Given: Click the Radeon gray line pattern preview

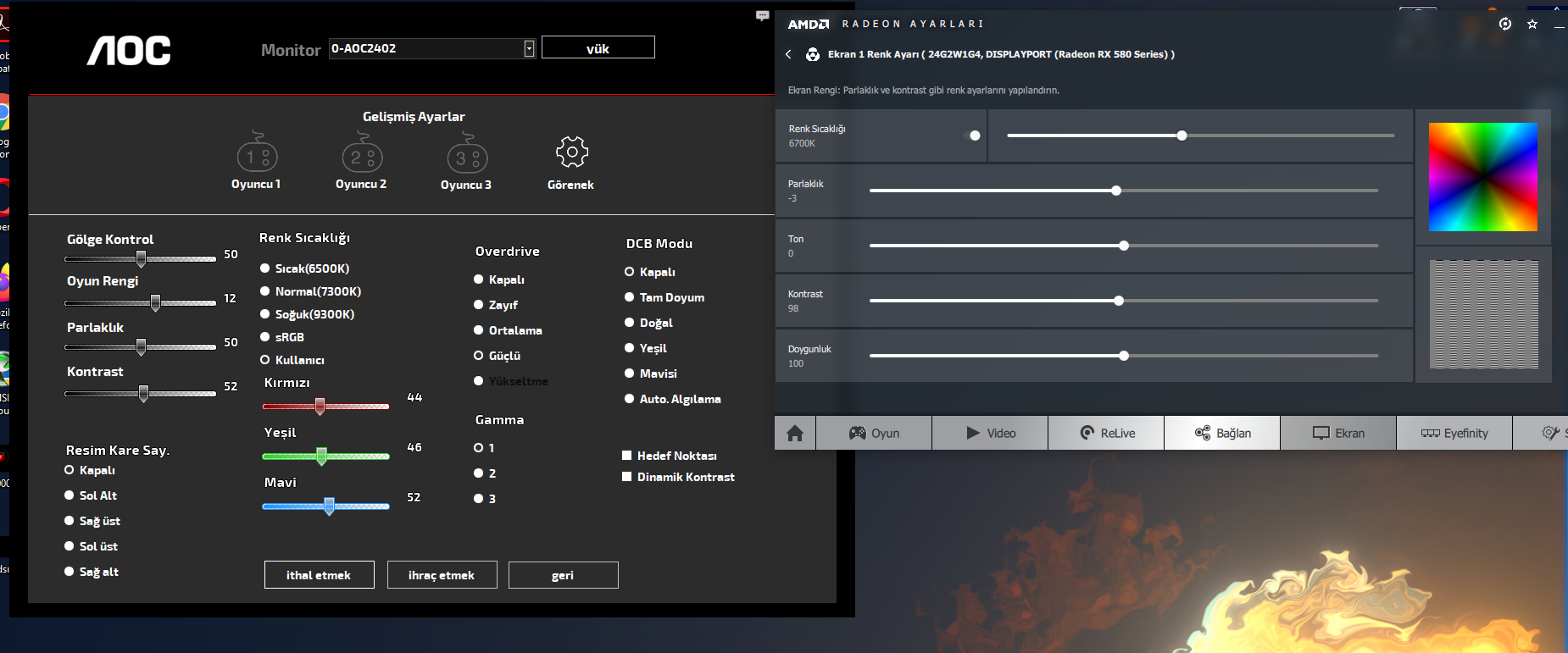Looking at the screenshot, I should pyautogui.click(x=1484, y=314).
